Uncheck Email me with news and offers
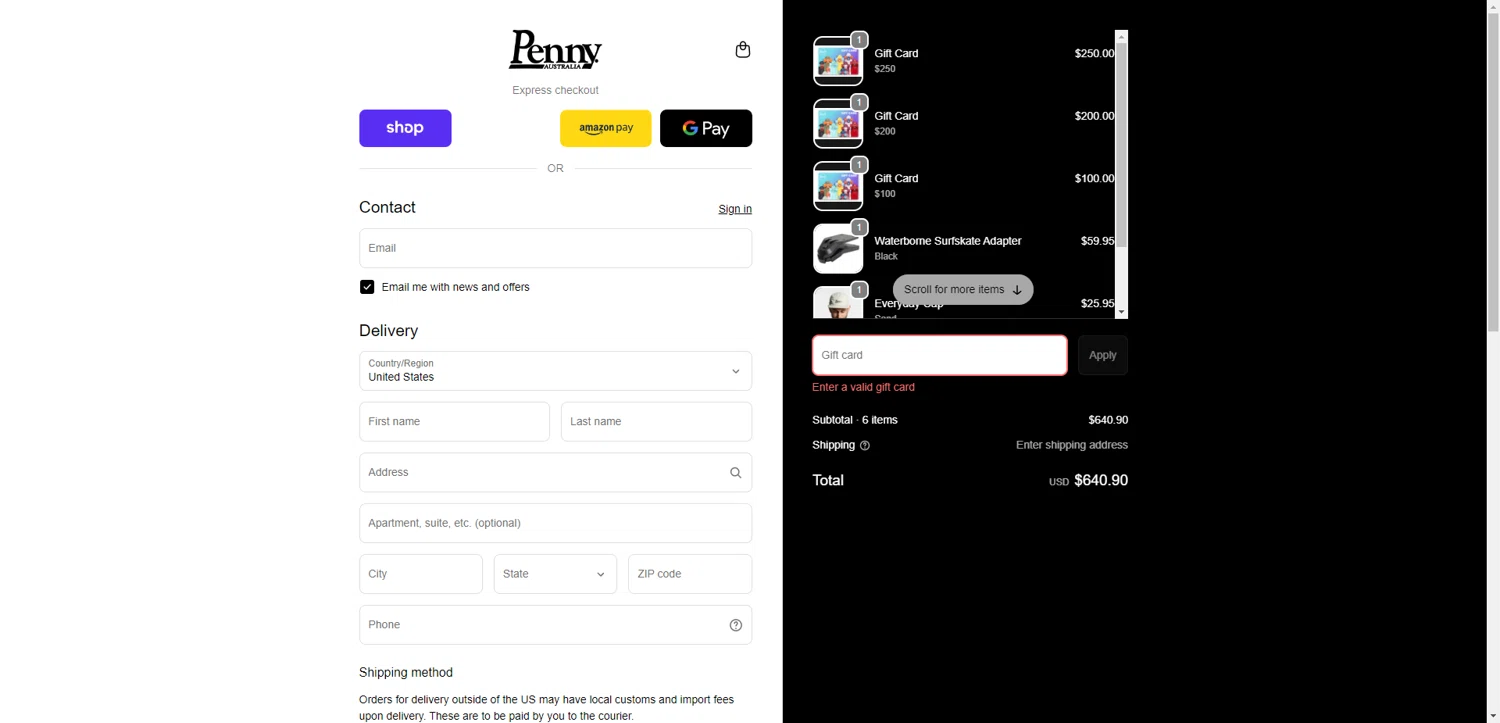The image size is (1500, 723). (x=367, y=287)
